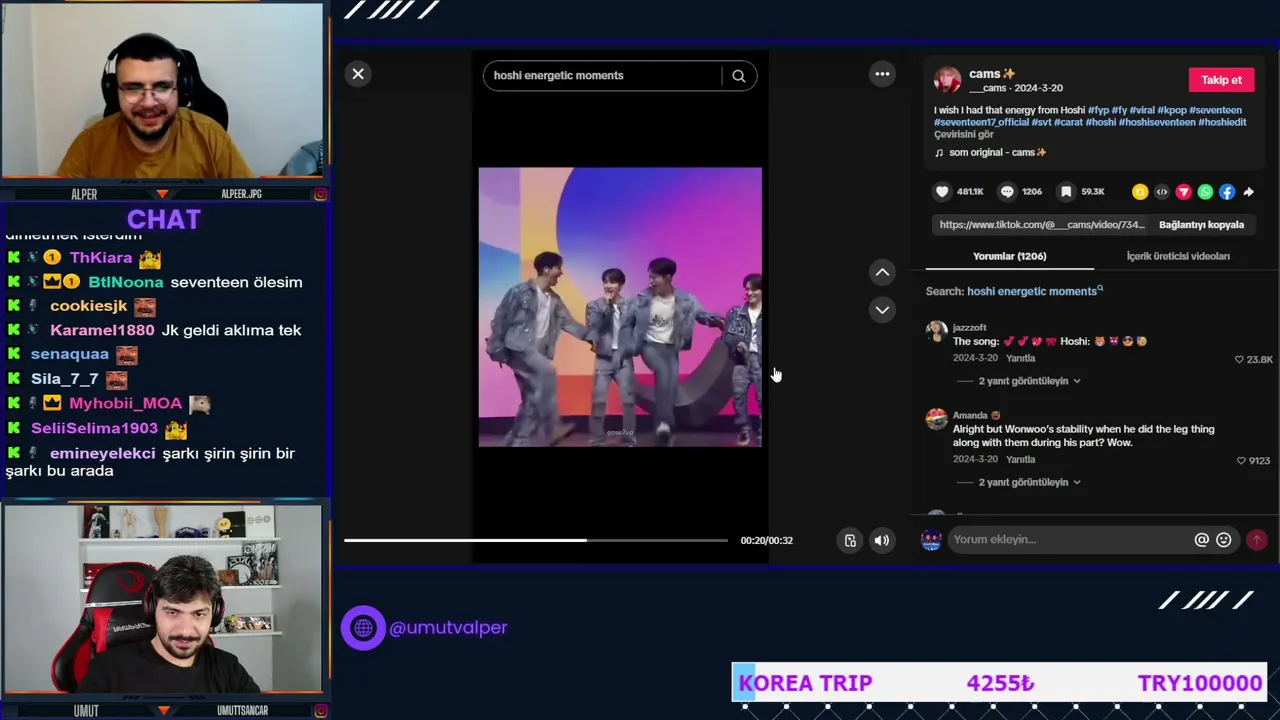Viewport: 1280px width, 720px height.
Task: Reply to Amanda's comment via Yanıtla
Action: point(1020,460)
